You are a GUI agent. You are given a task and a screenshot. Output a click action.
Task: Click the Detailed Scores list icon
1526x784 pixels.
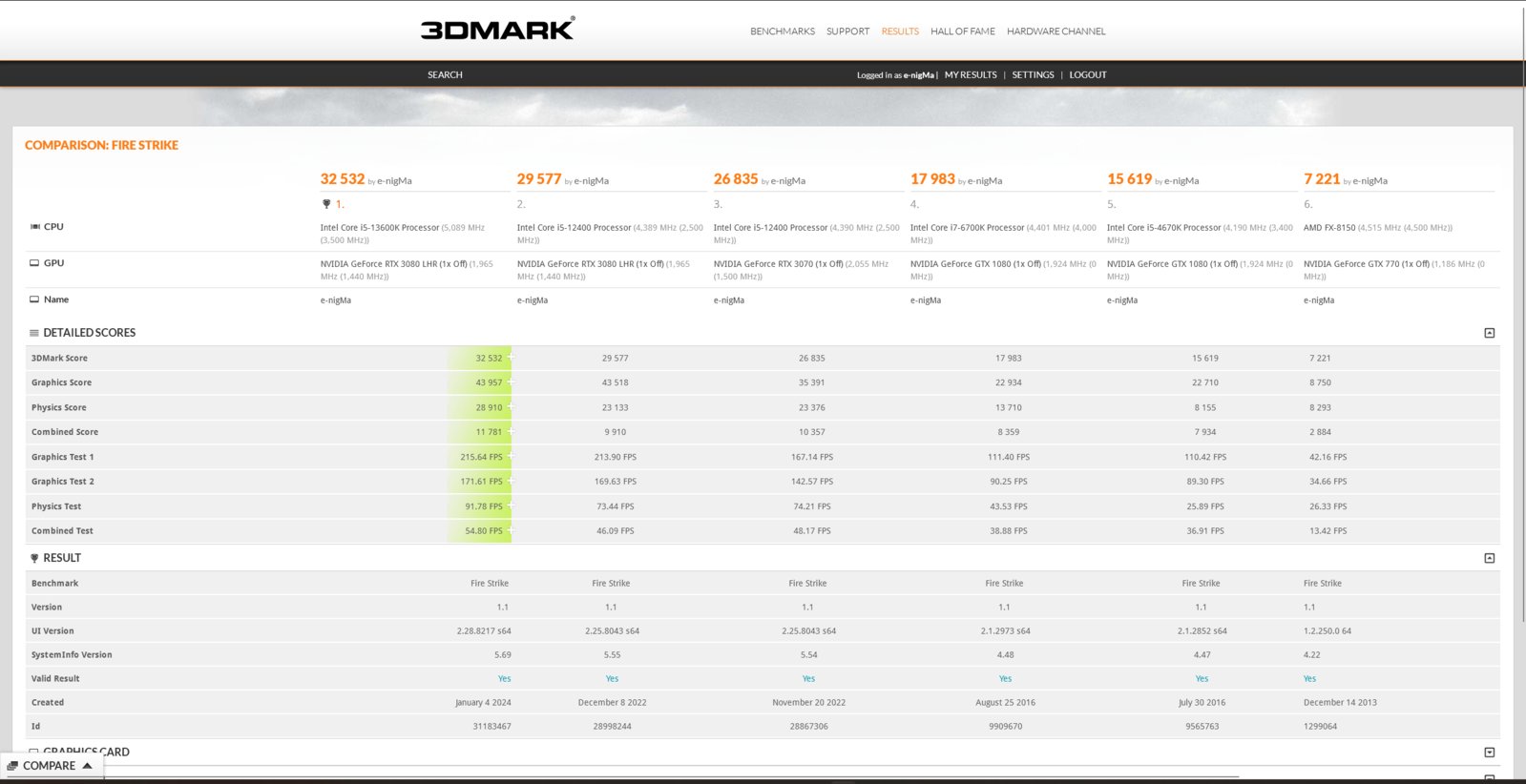34,333
